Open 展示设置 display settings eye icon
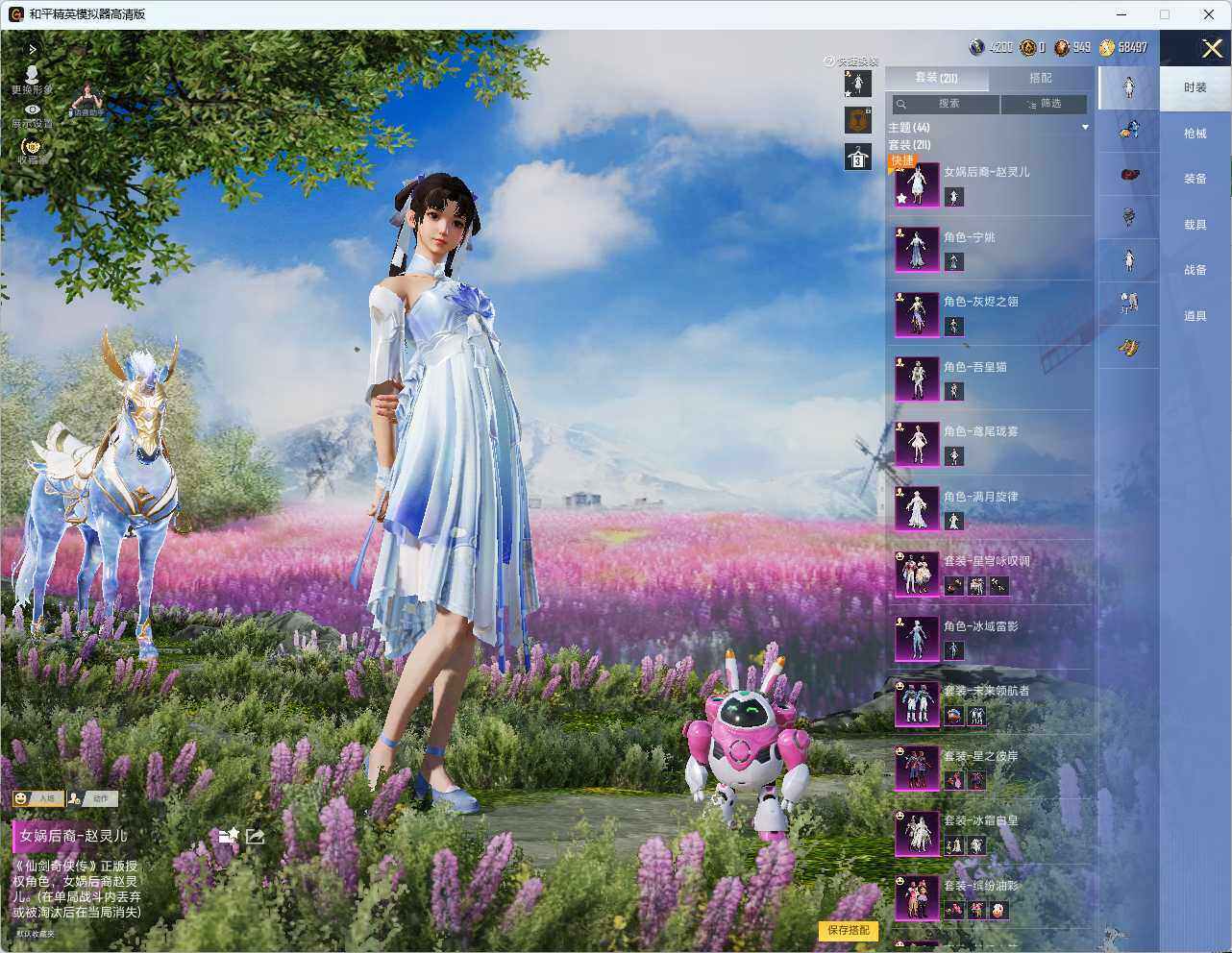1232x953 pixels. tap(32, 116)
